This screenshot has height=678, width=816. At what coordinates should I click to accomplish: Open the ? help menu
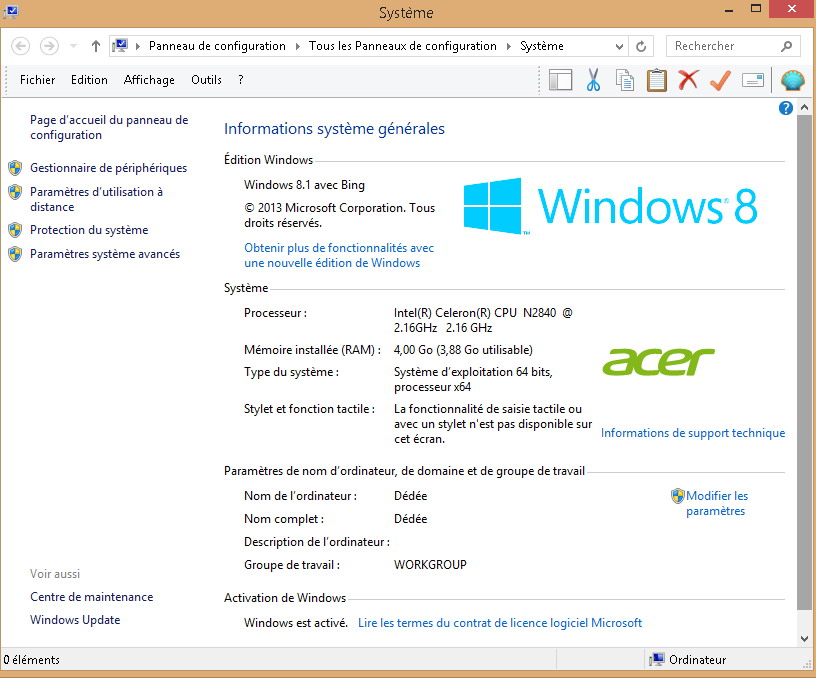tap(240, 80)
